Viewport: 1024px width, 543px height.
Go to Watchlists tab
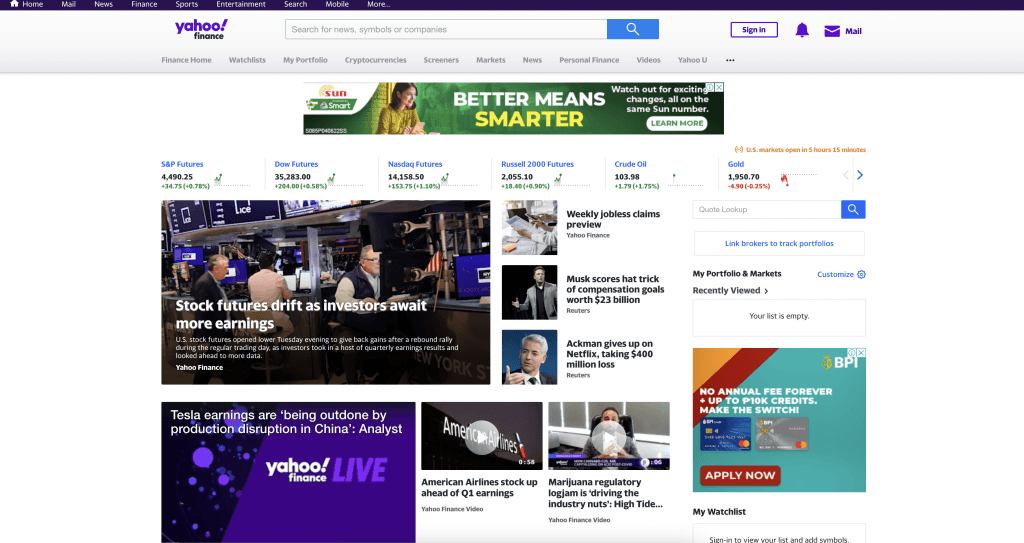pos(247,60)
